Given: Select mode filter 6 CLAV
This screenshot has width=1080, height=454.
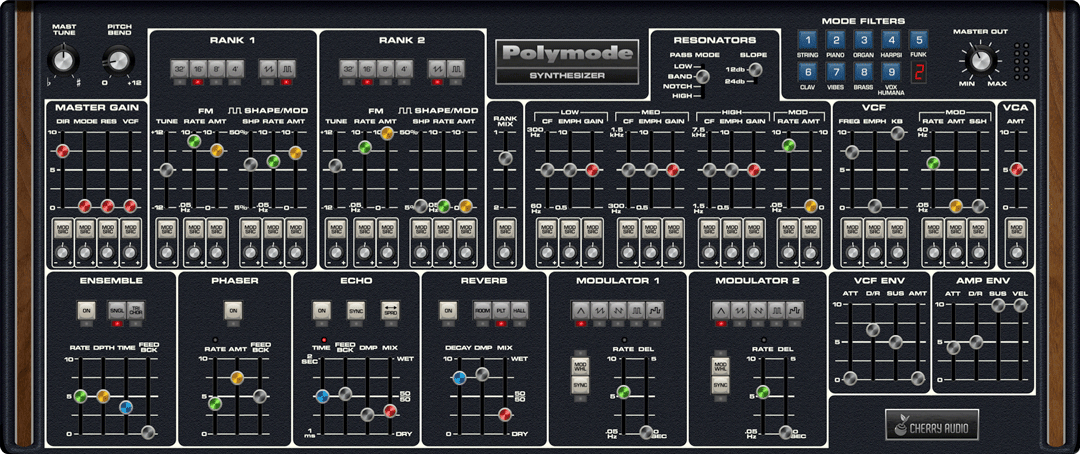Looking at the screenshot, I should point(808,71).
